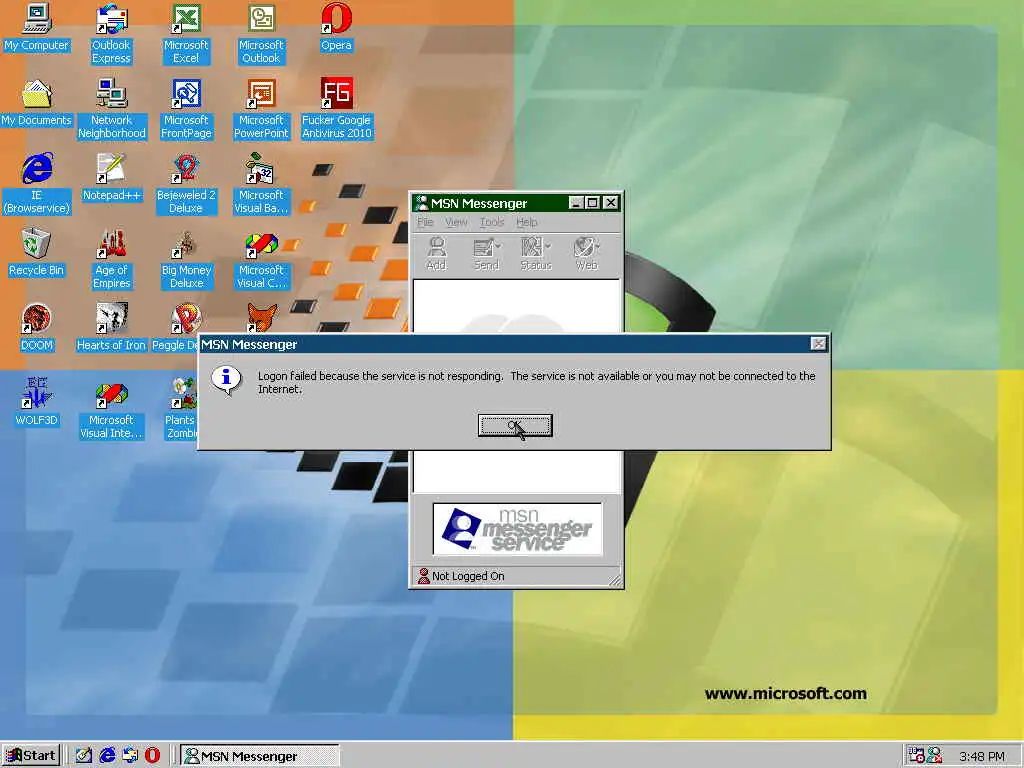Screen dimensions: 1024x768
Task: Select the Microsoft Visual InterDev desktop icon
Action: (x=111, y=409)
